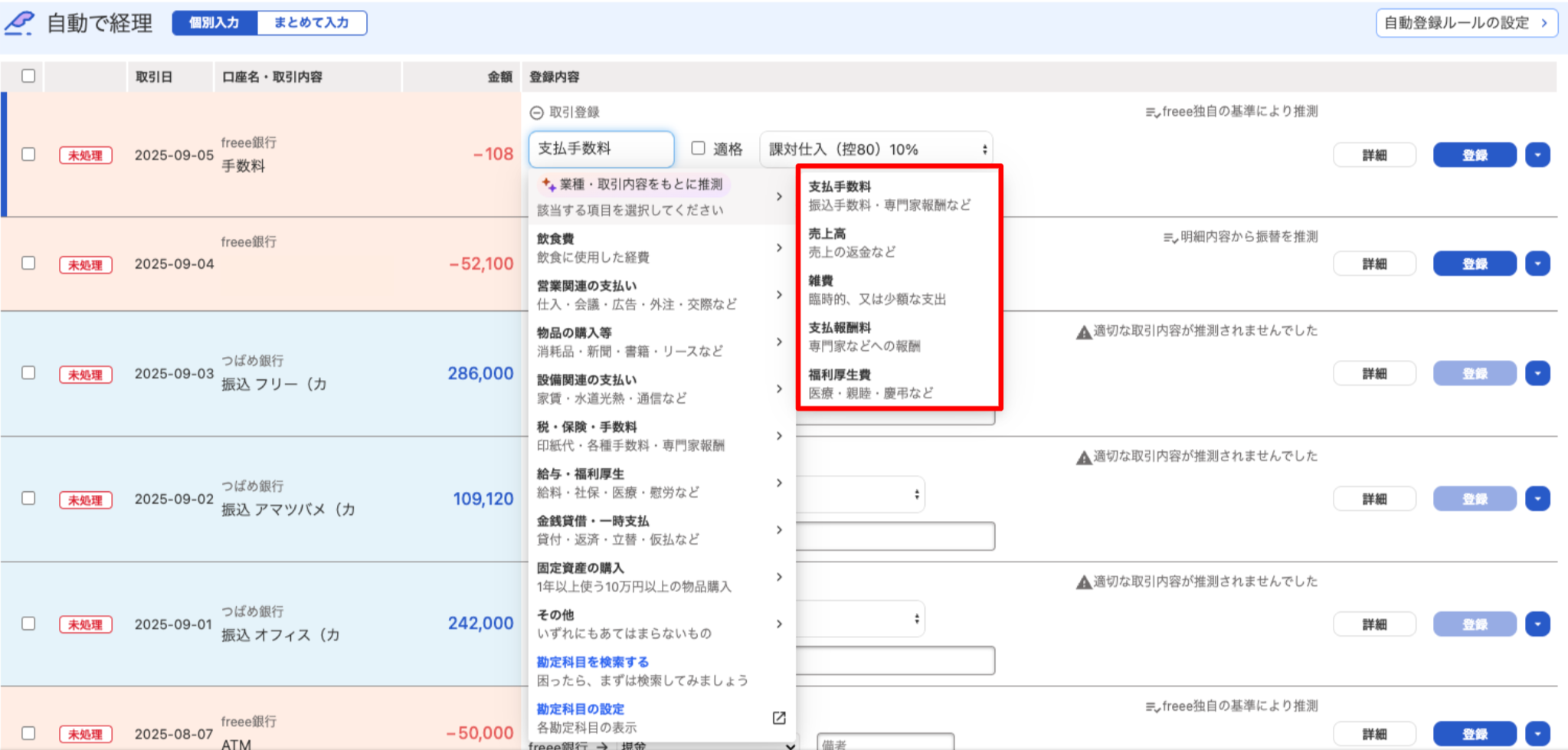The height and width of the screenshot is (750, 1568).
Task: Open blue arrow menu for 2025-08-07 row
Action: click(1537, 733)
